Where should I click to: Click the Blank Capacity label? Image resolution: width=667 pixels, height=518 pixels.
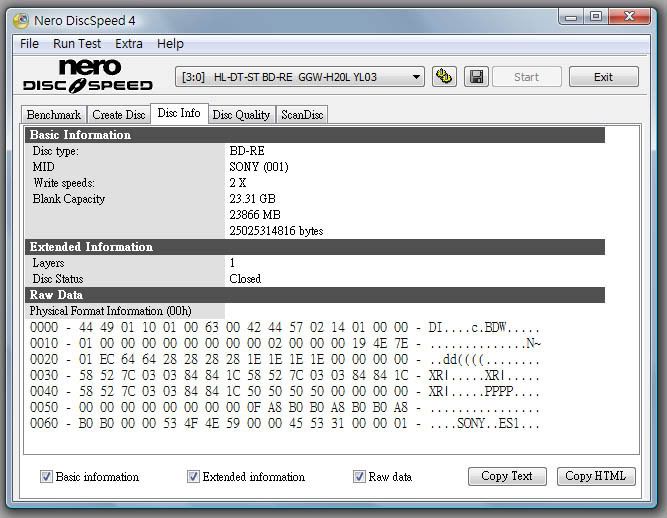click(x=68, y=199)
